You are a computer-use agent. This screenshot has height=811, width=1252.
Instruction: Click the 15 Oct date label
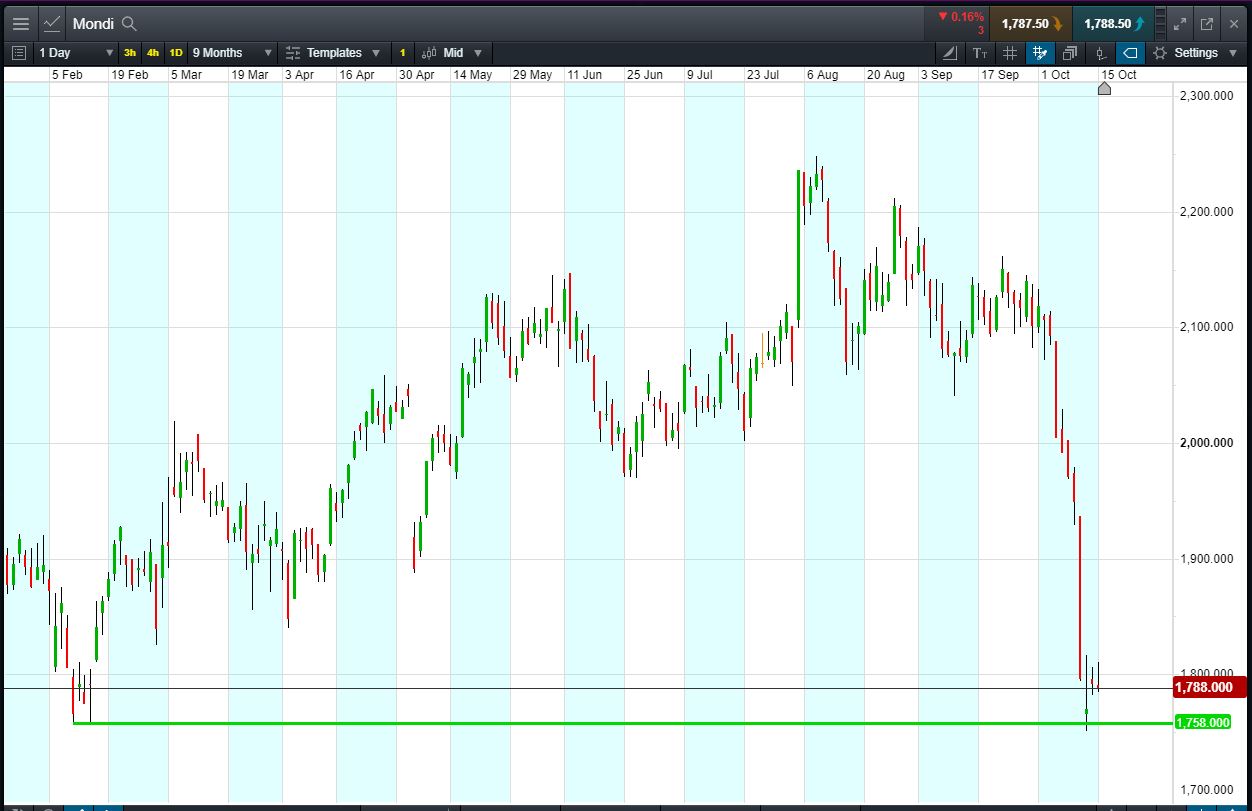tap(1119, 75)
